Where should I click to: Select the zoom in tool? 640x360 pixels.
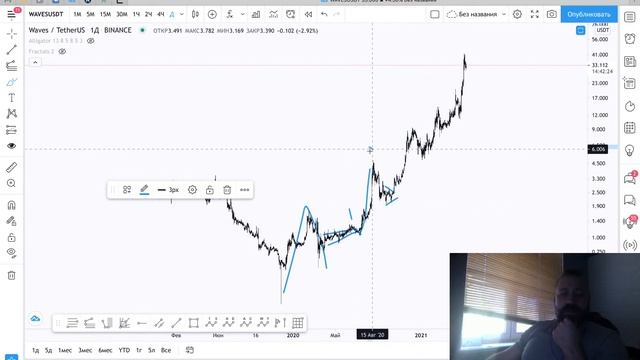coord(11,183)
